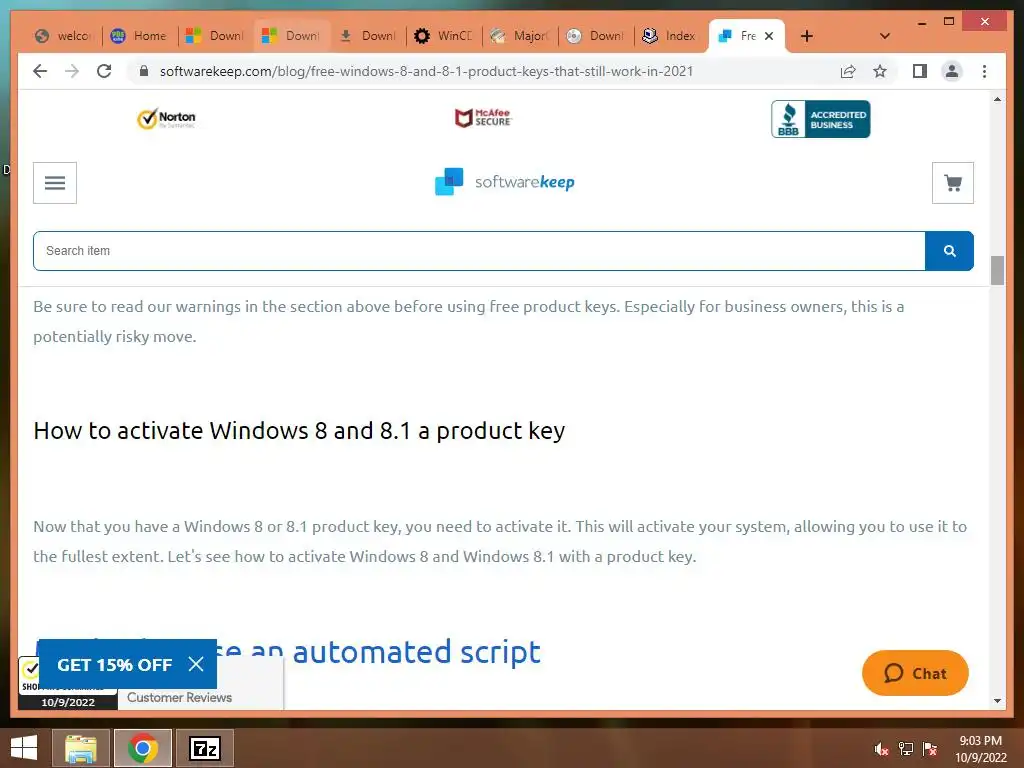1024x768 pixels.
Task: Click the network tray icon
Action: (x=906, y=749)
